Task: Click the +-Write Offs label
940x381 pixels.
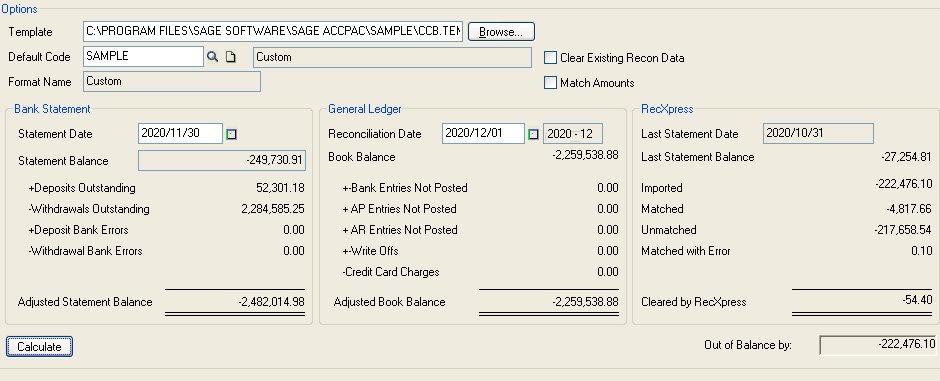Action: (370, 251)
